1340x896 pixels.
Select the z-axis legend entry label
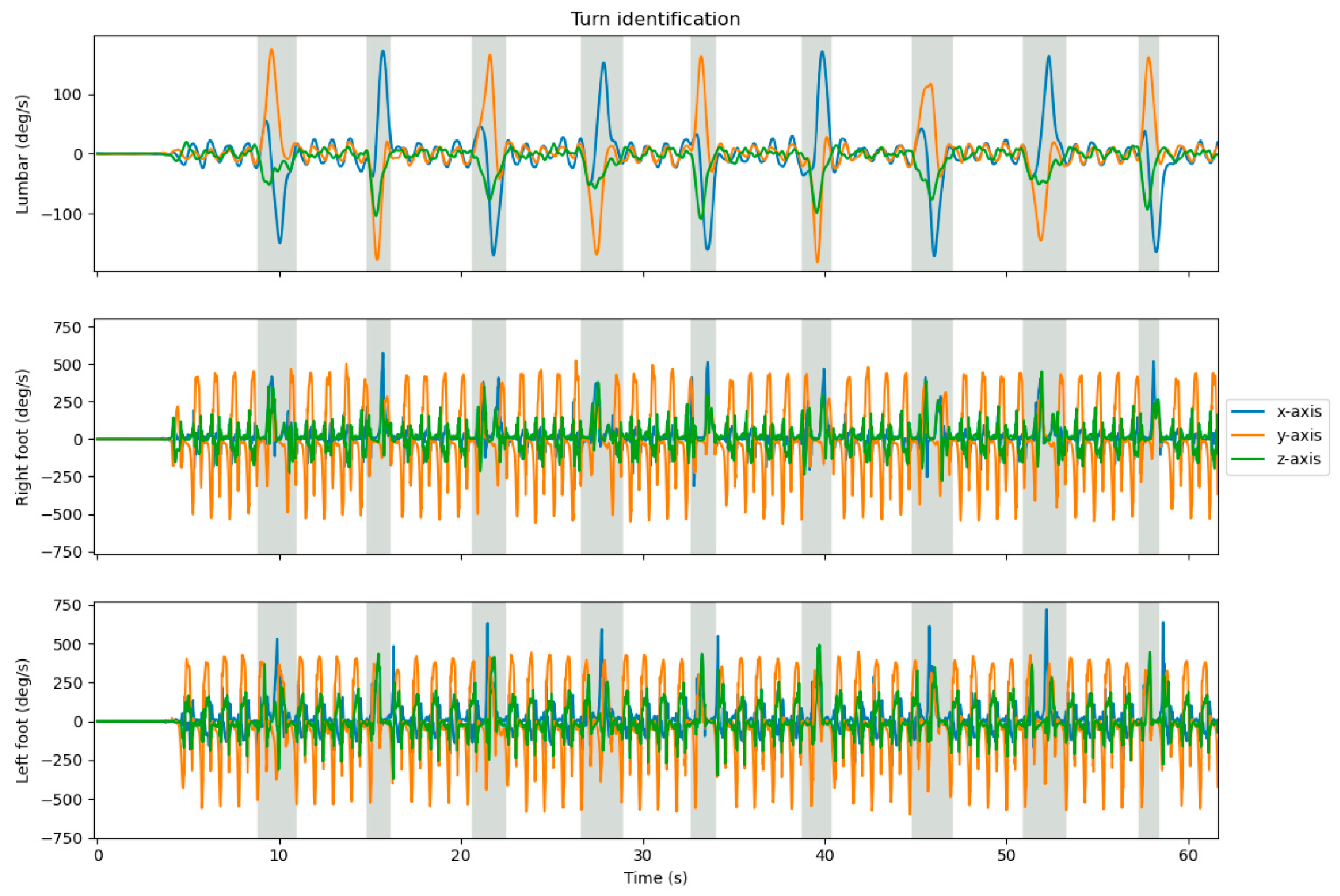[x=1299, y=459]
